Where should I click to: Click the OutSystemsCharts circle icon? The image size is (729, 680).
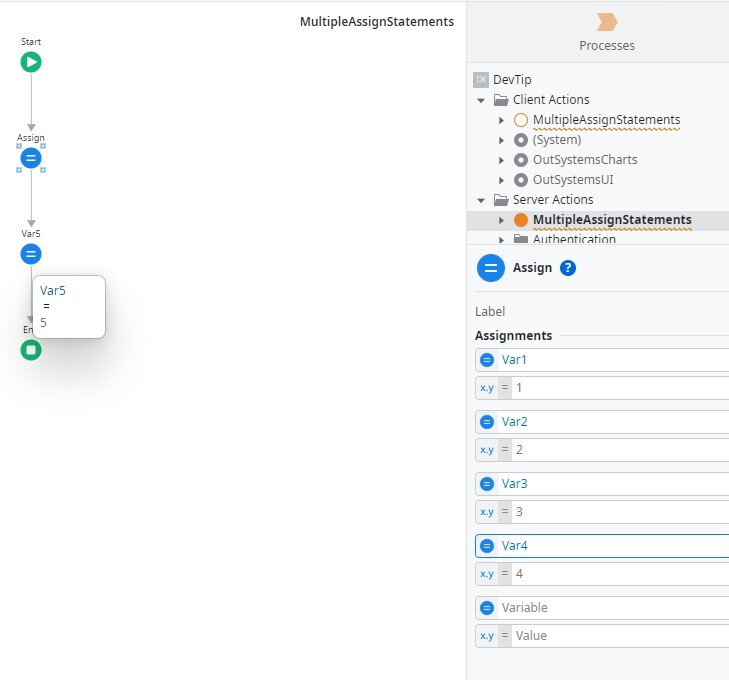[521, 160]
